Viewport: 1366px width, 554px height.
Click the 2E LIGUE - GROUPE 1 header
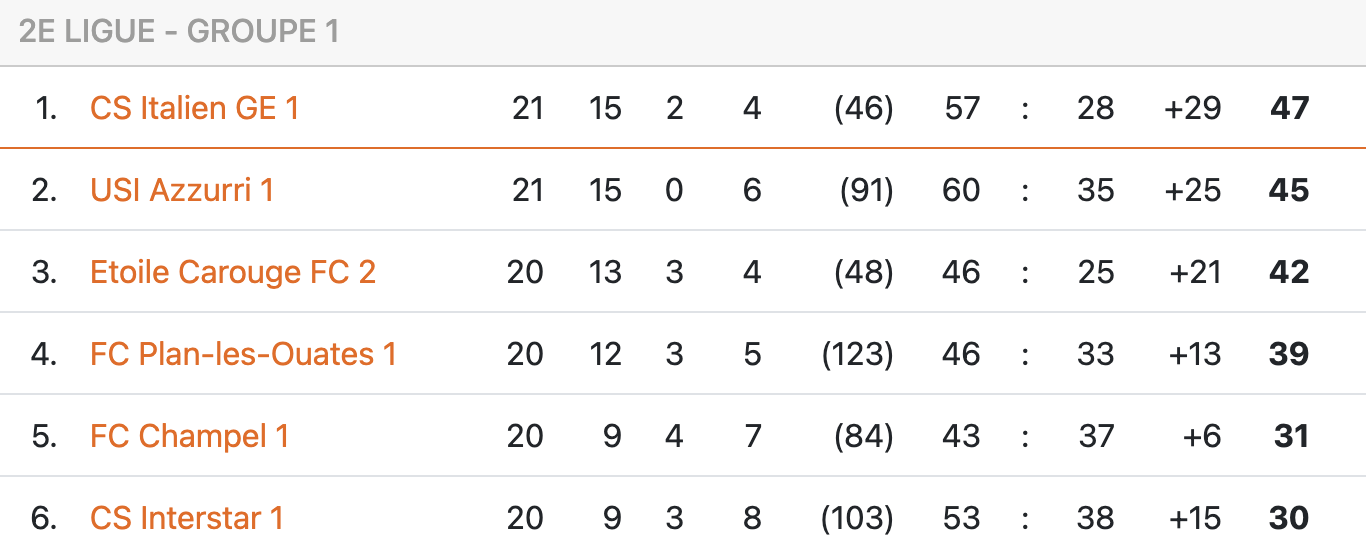(179, 32)
